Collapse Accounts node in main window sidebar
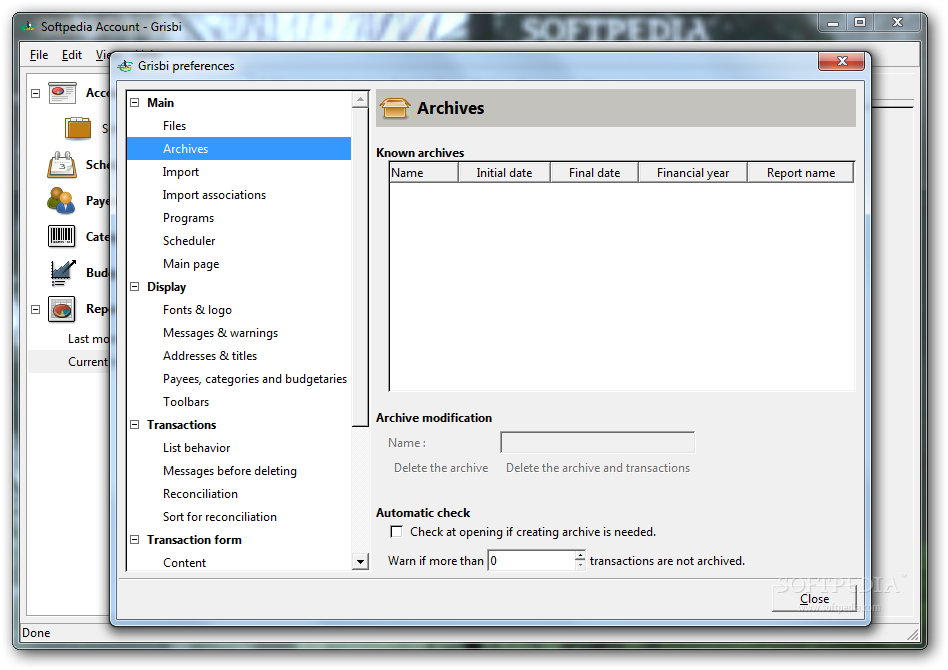Viewport: 948px width, 670px height. [36, 93]
